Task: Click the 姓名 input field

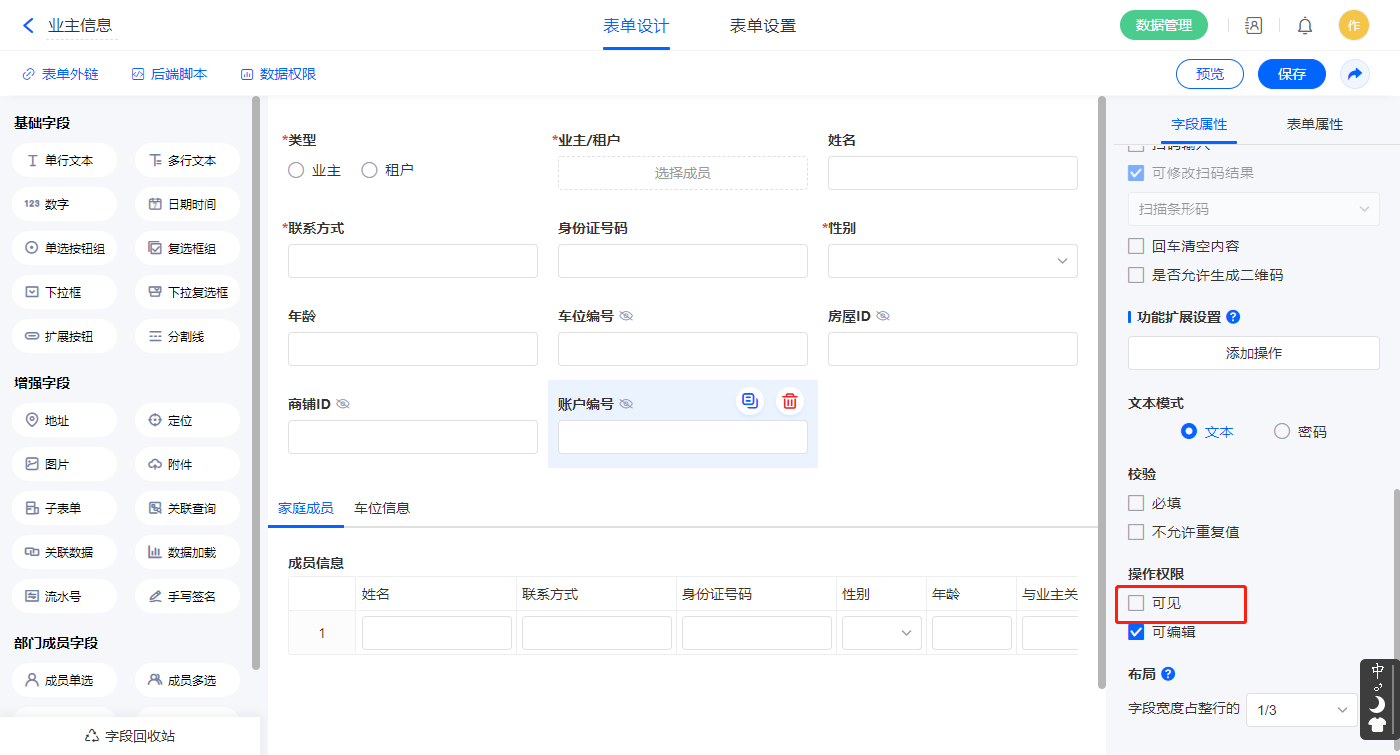Action: point(952,173)
